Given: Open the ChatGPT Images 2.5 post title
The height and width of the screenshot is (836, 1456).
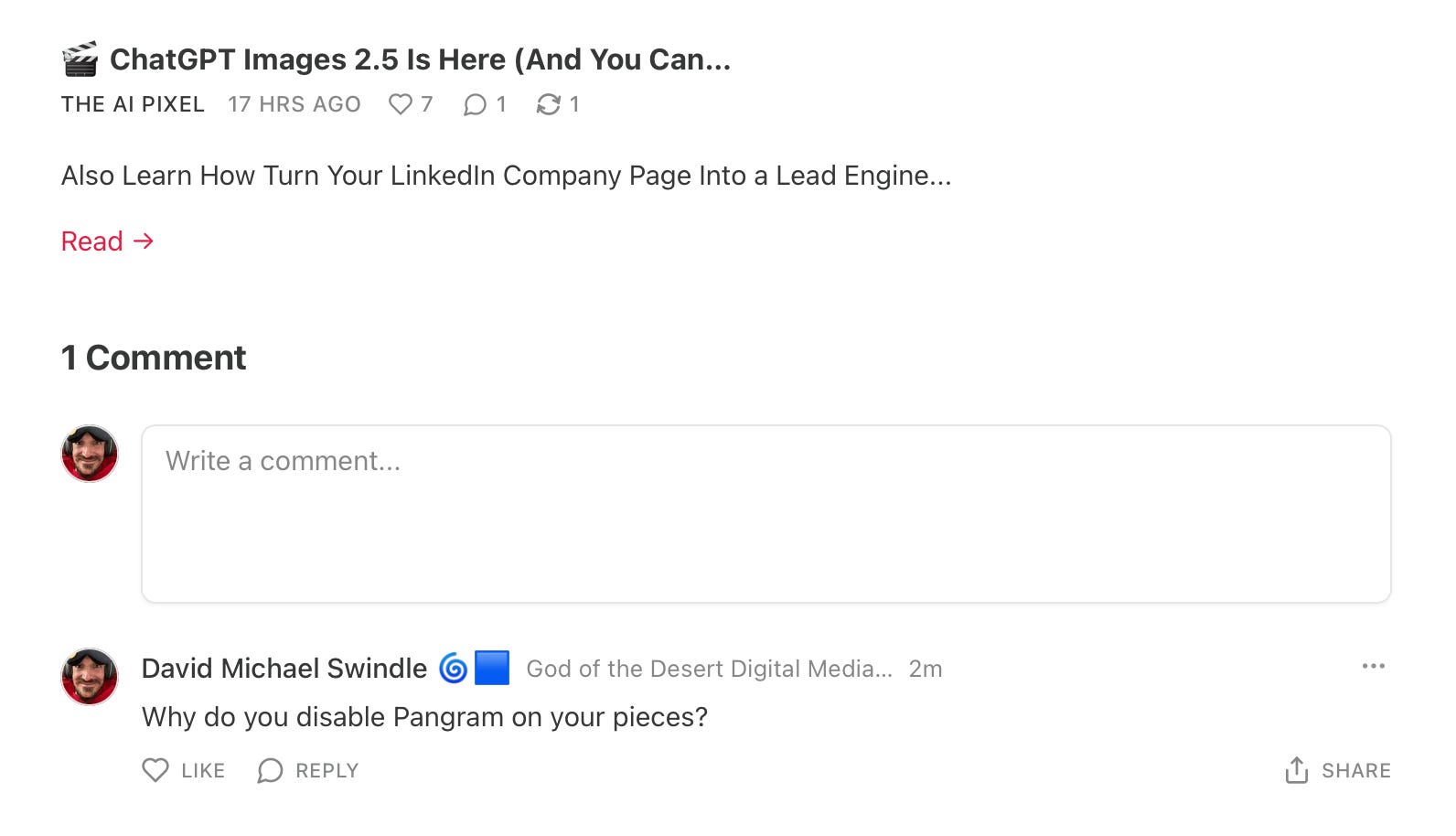Looking at the screenshot, I should 420,59.
